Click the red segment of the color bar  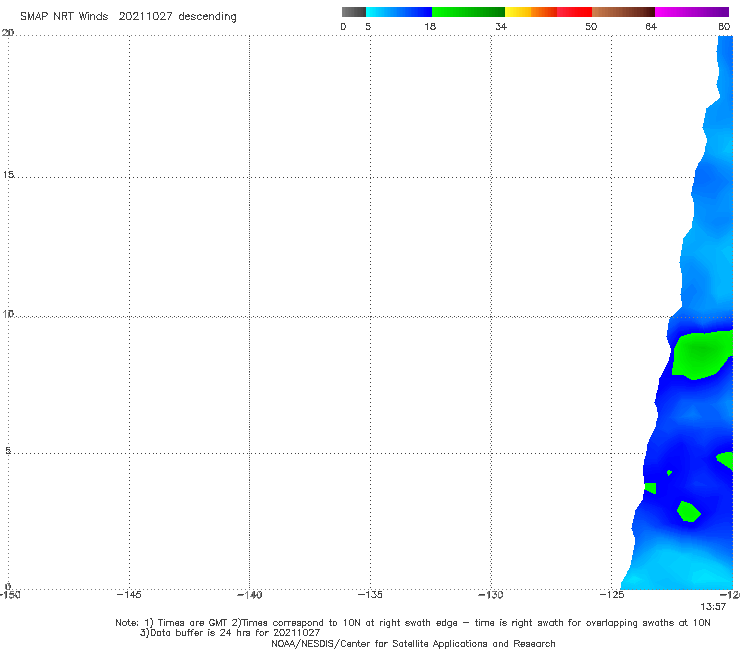(x=574, y=12)
